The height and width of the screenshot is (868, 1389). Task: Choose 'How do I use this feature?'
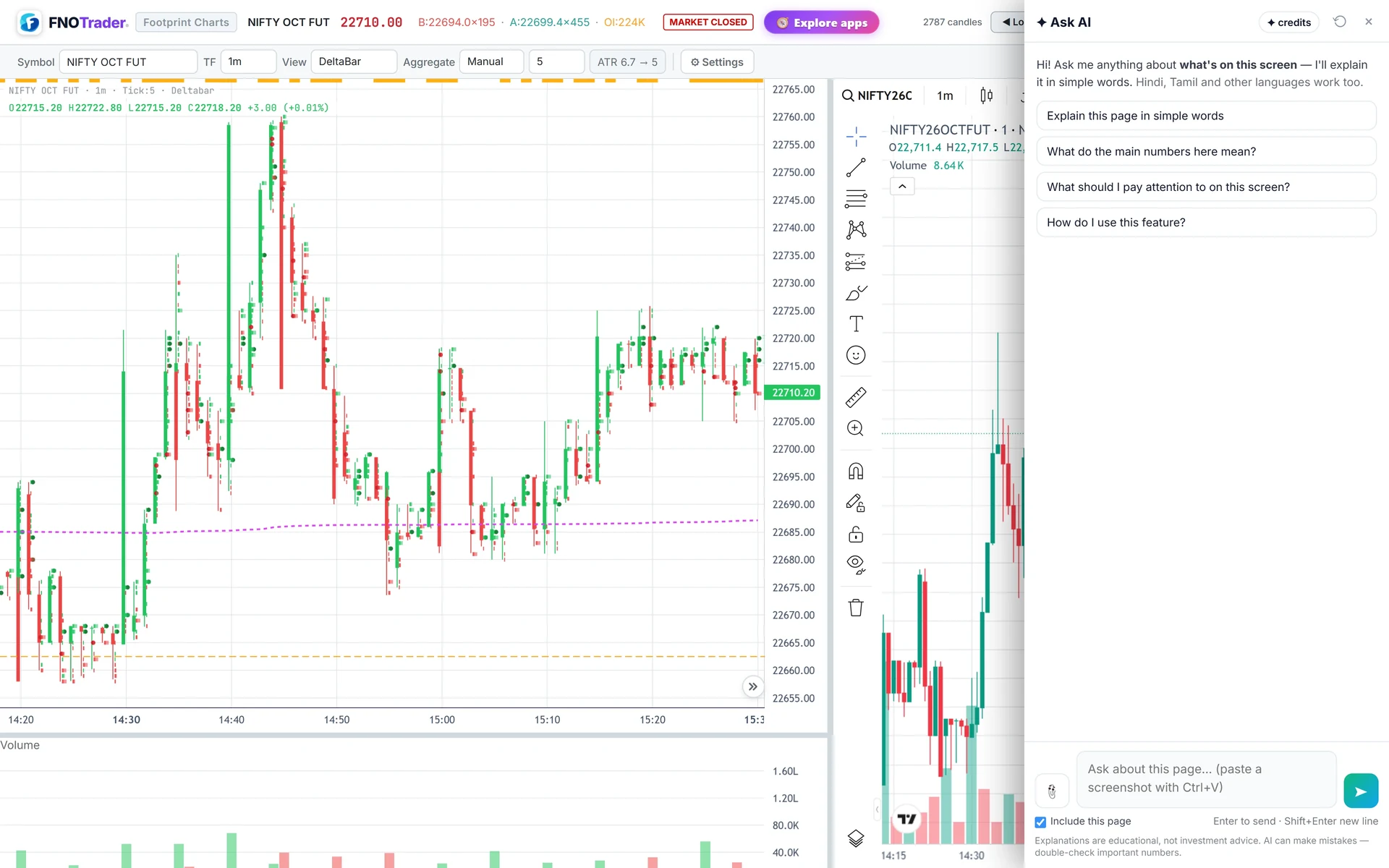point(1206,222)
